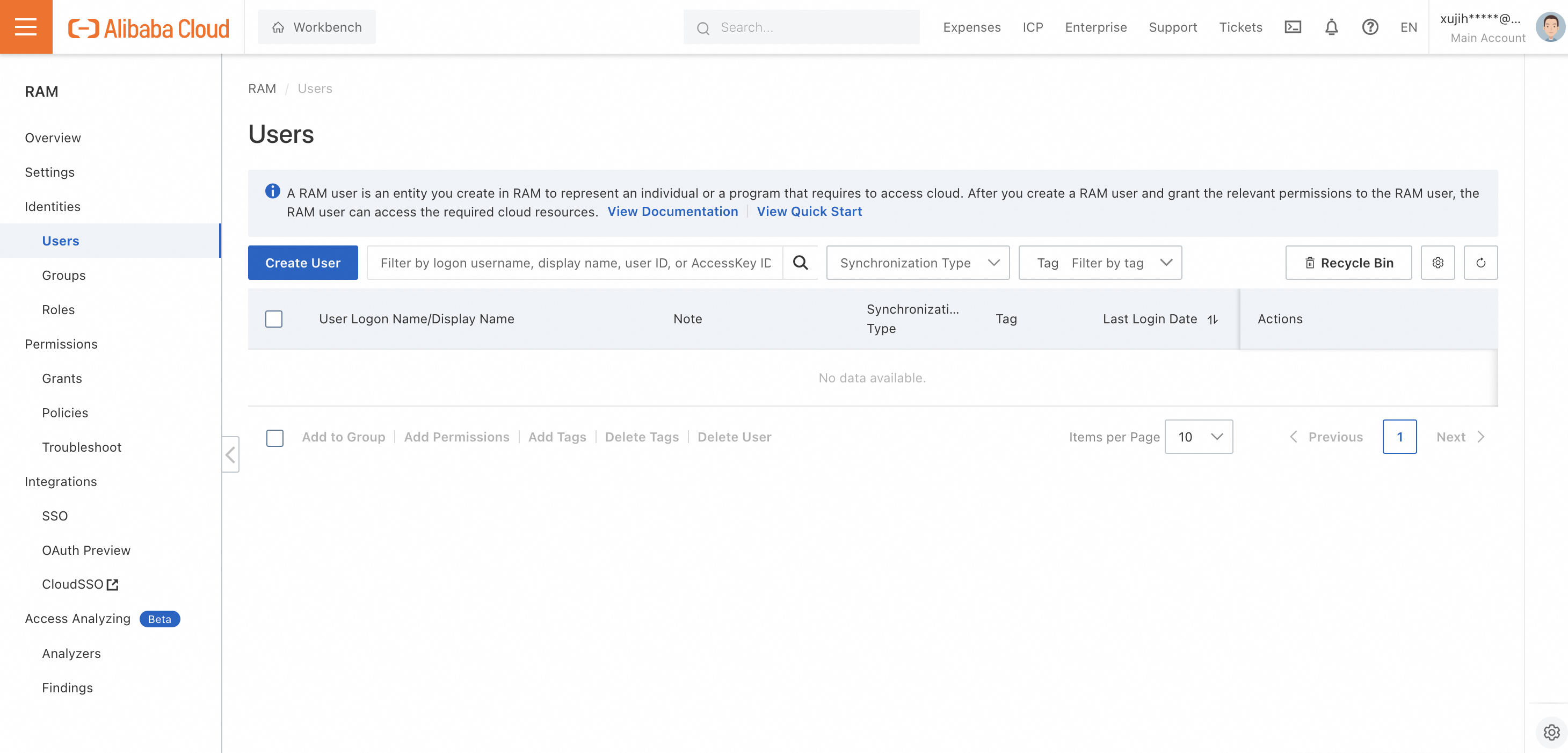Click the magnifier icon in the top search bar
The height and width of the screenshot is (753, 1568).
[703, 28]
